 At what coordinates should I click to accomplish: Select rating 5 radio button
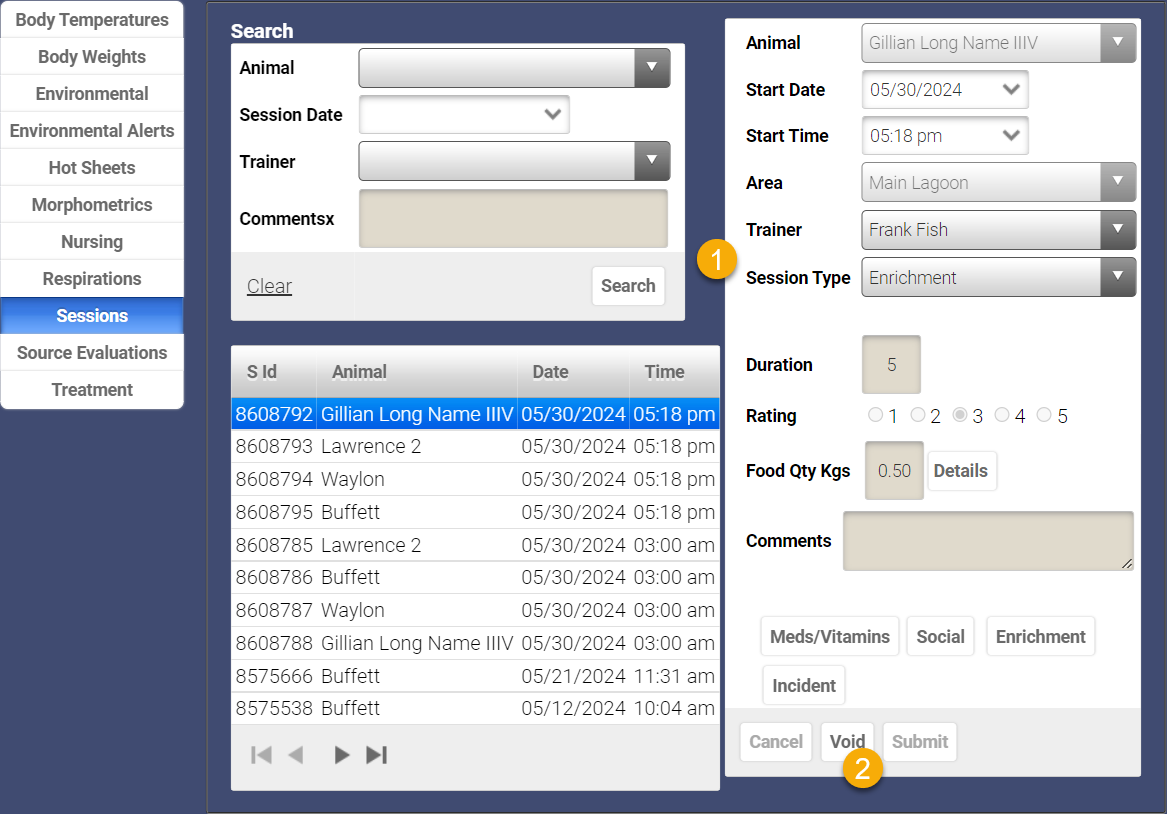click(x=1044, y=415)
